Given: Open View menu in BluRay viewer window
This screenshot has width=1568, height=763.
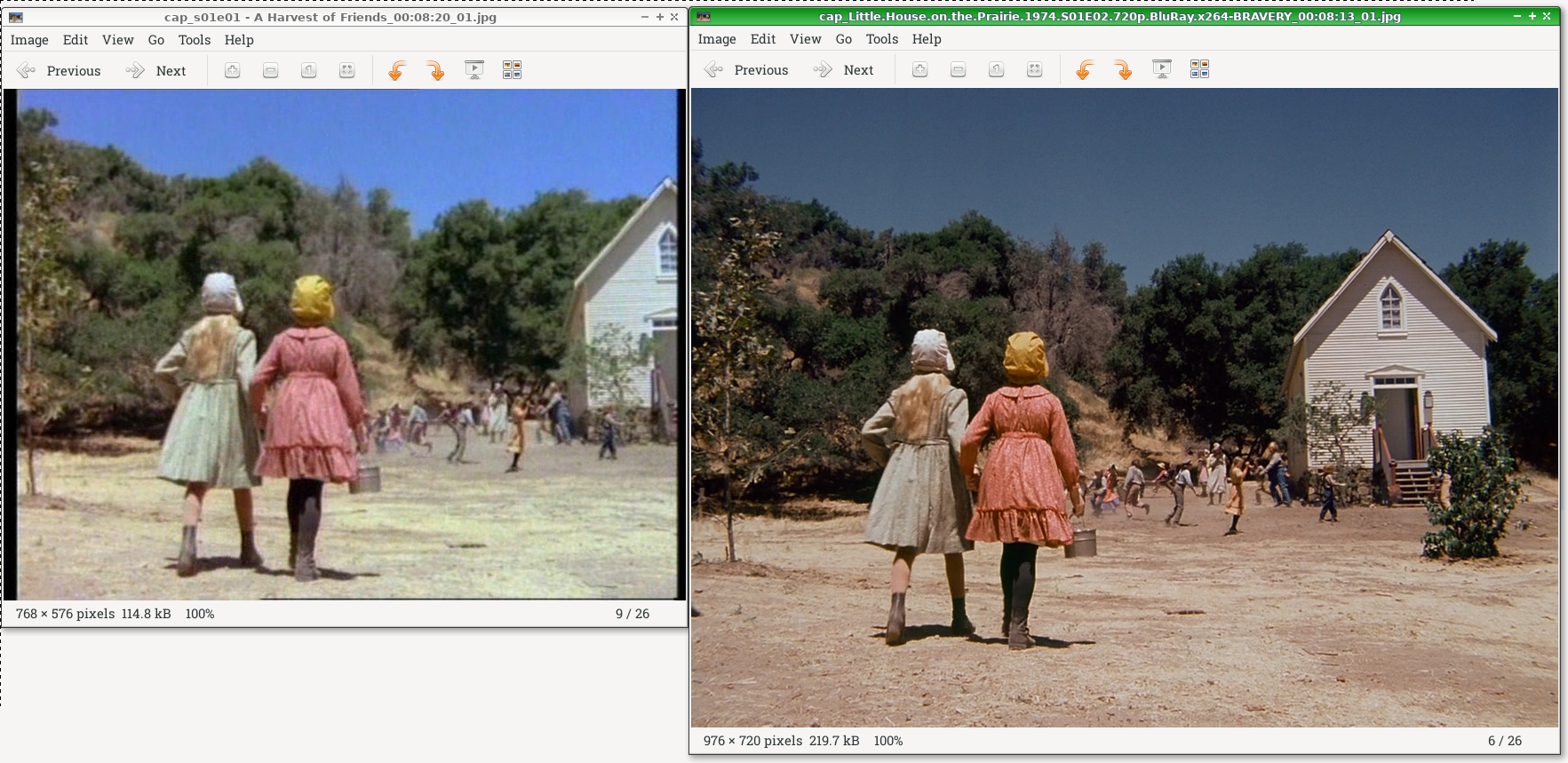Looking at the screenshot, I should pyautogui.click(x=805, y=39).
